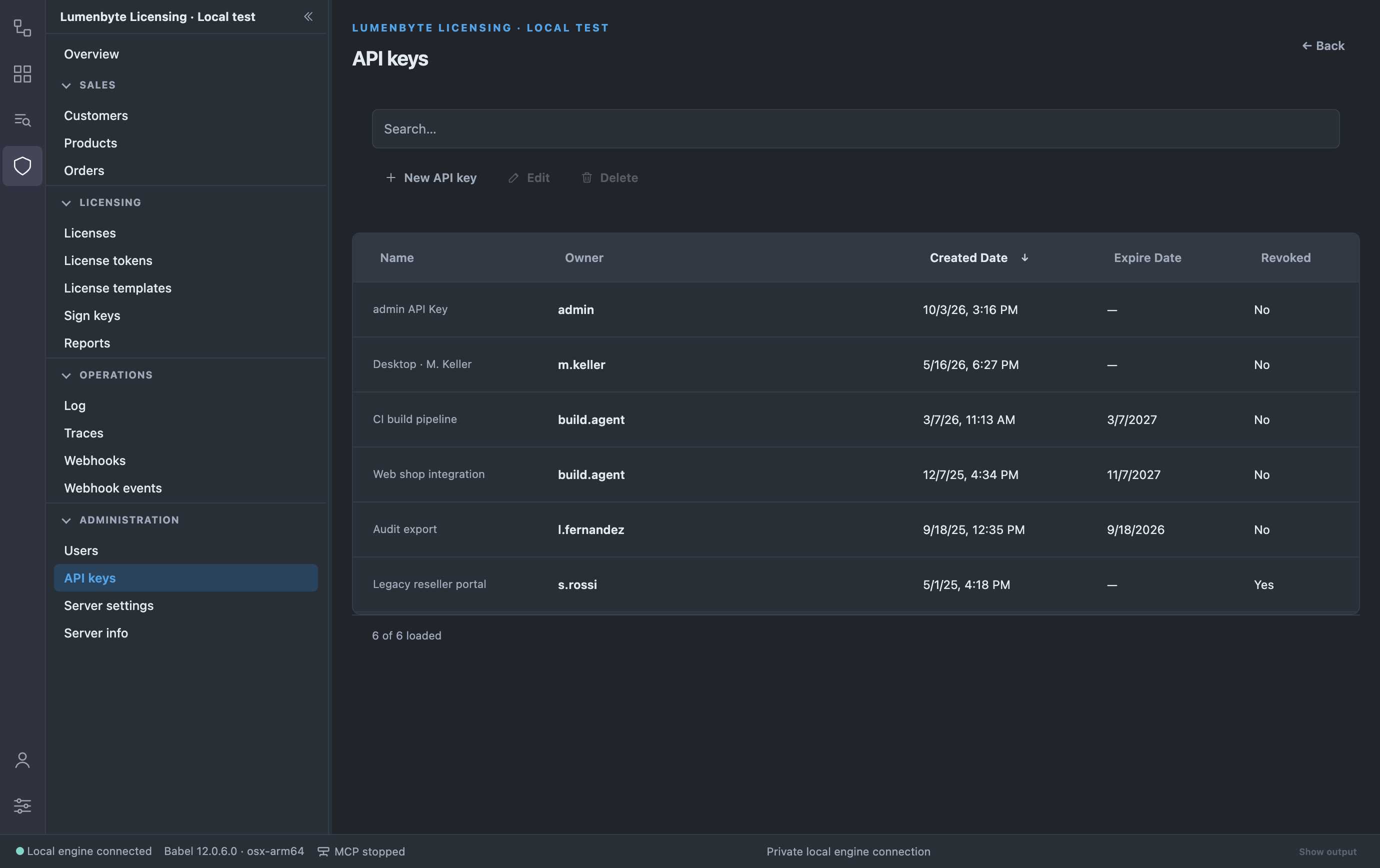
Task: Select the Legacy reseller portal row
Action: pyautogui.click(x=855, y=584)
